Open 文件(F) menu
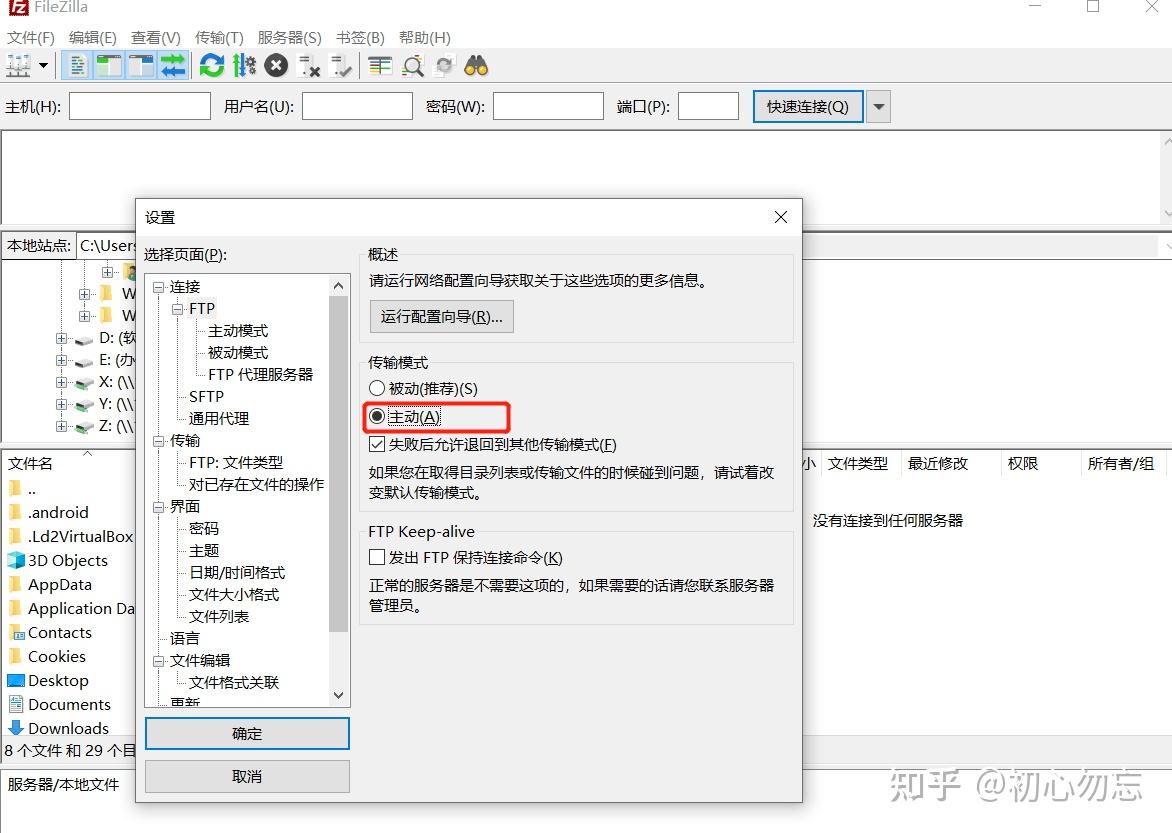 coord(31,37)
